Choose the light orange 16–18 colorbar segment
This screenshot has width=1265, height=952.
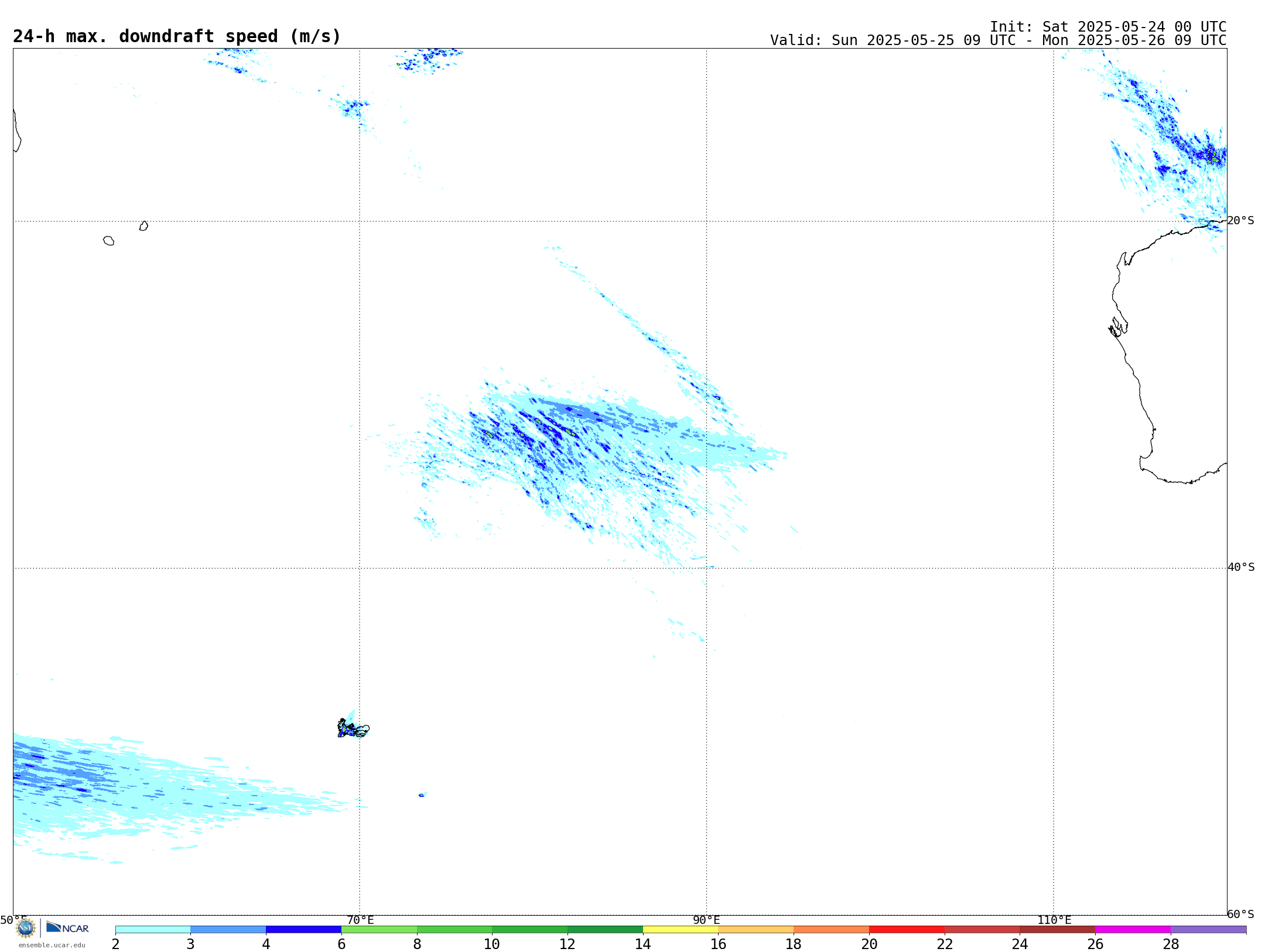pyautogui.click(x=756, y=930)
